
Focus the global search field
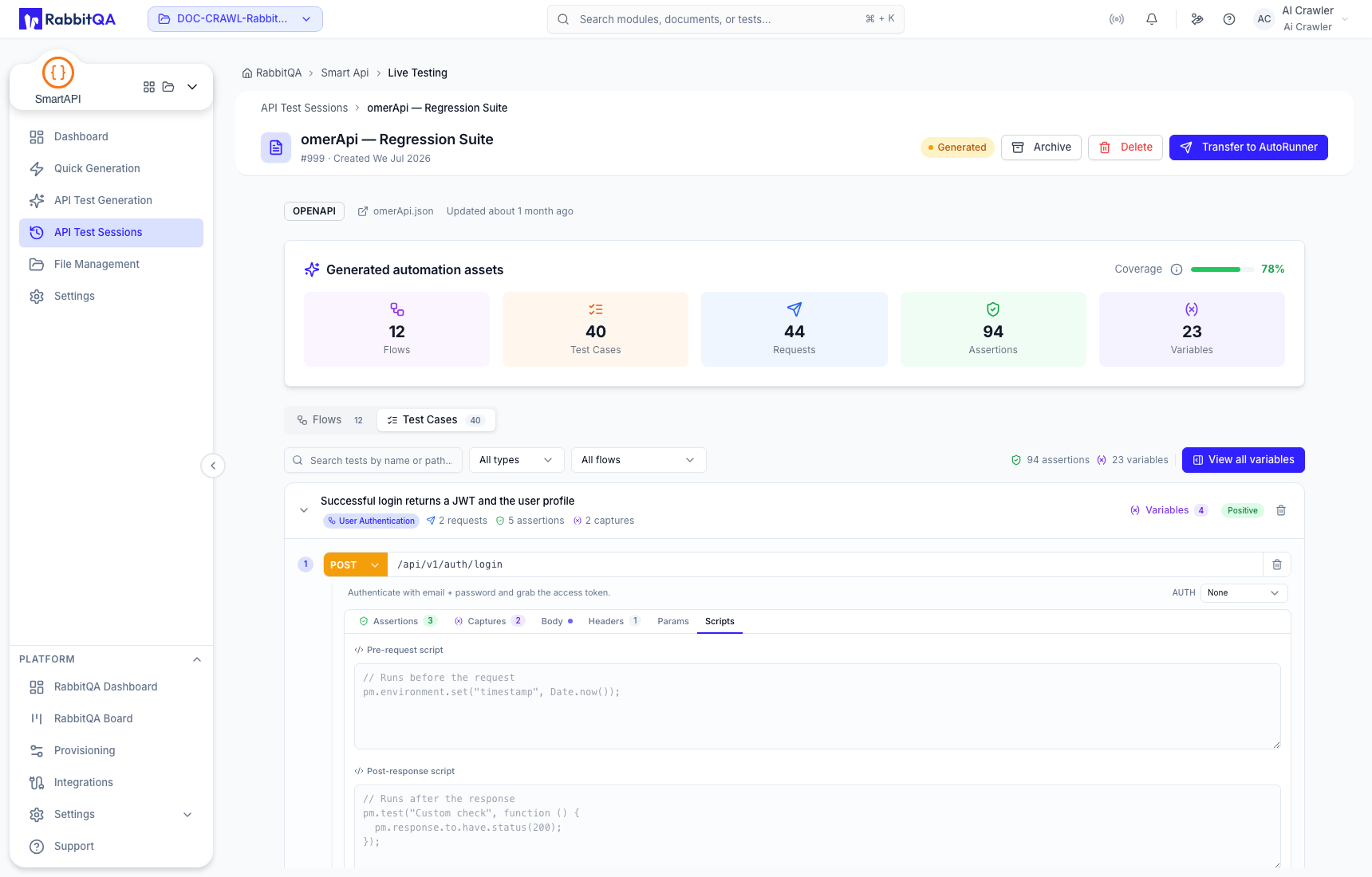tap(726, 19)
